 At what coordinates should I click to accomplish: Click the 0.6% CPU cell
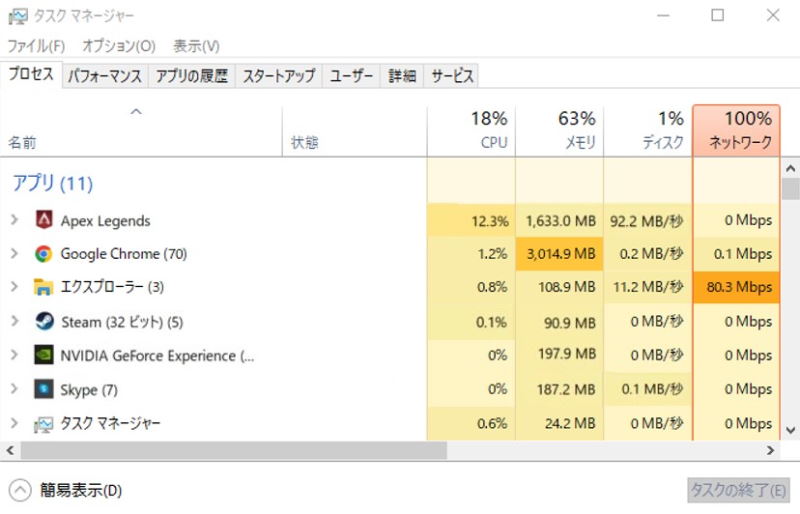click(x=471, y=423)
